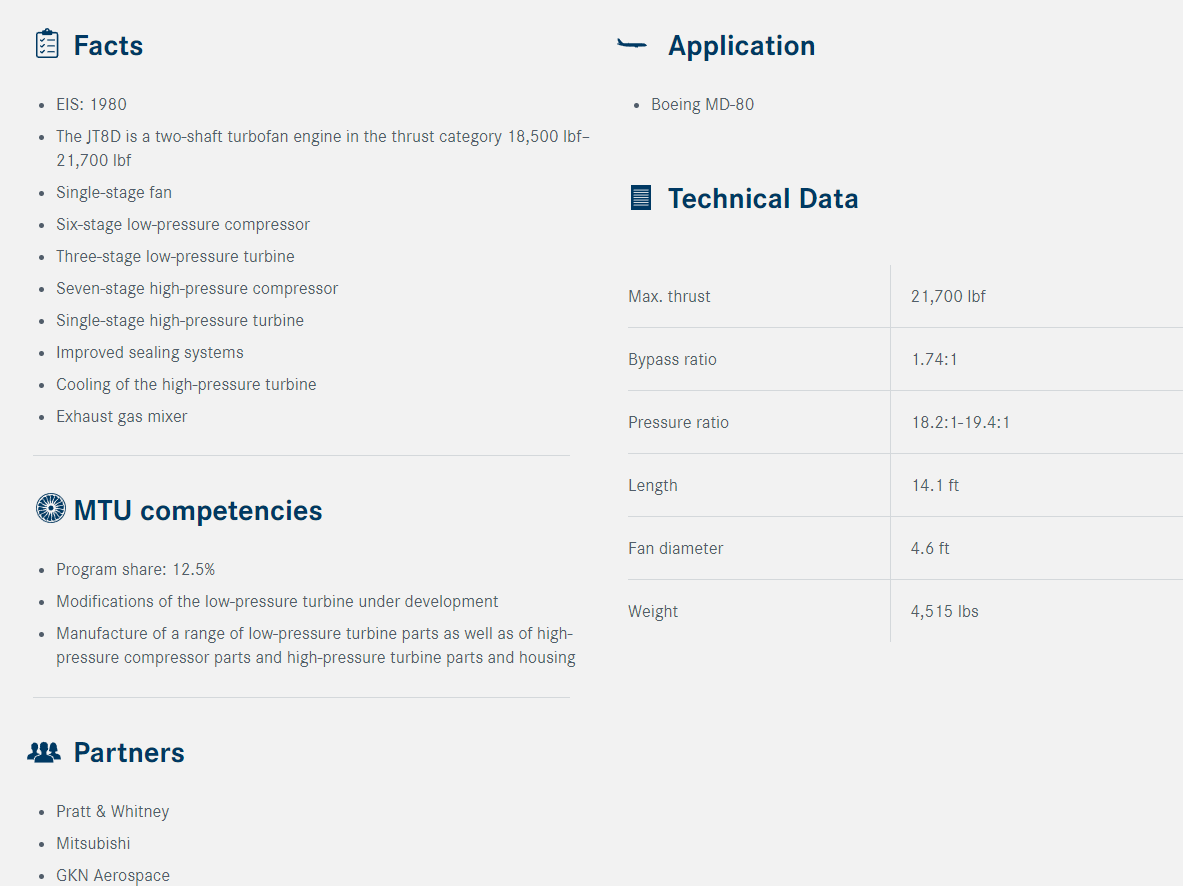
Task: Click 'Three-stage low-pressure turbine' item
Action: (175, 257)
